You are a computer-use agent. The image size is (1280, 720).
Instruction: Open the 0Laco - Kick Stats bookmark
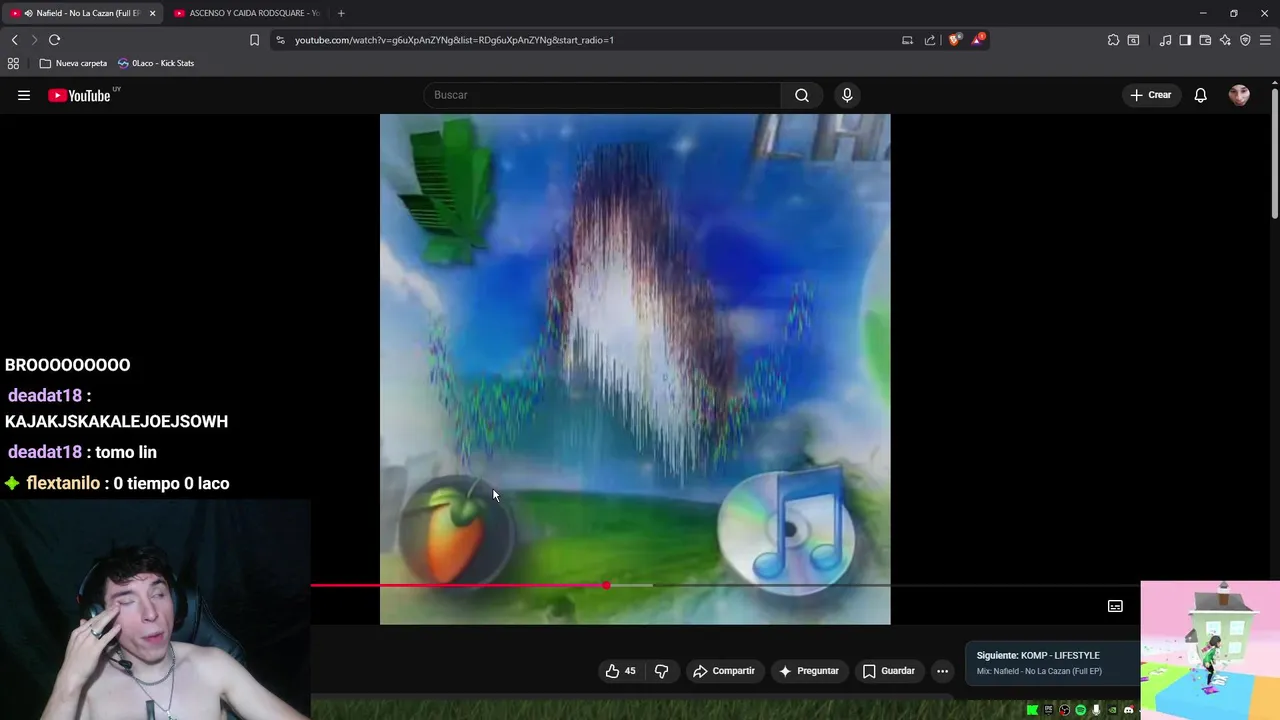(156, 63)
